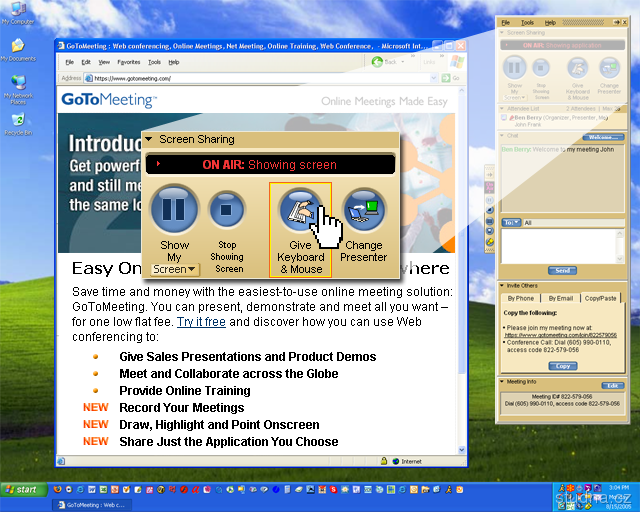This screenshot has height=512, width=640.
Task: Open My Documents desktop icon
Action: pyautogui.click(x=18, y=50)
